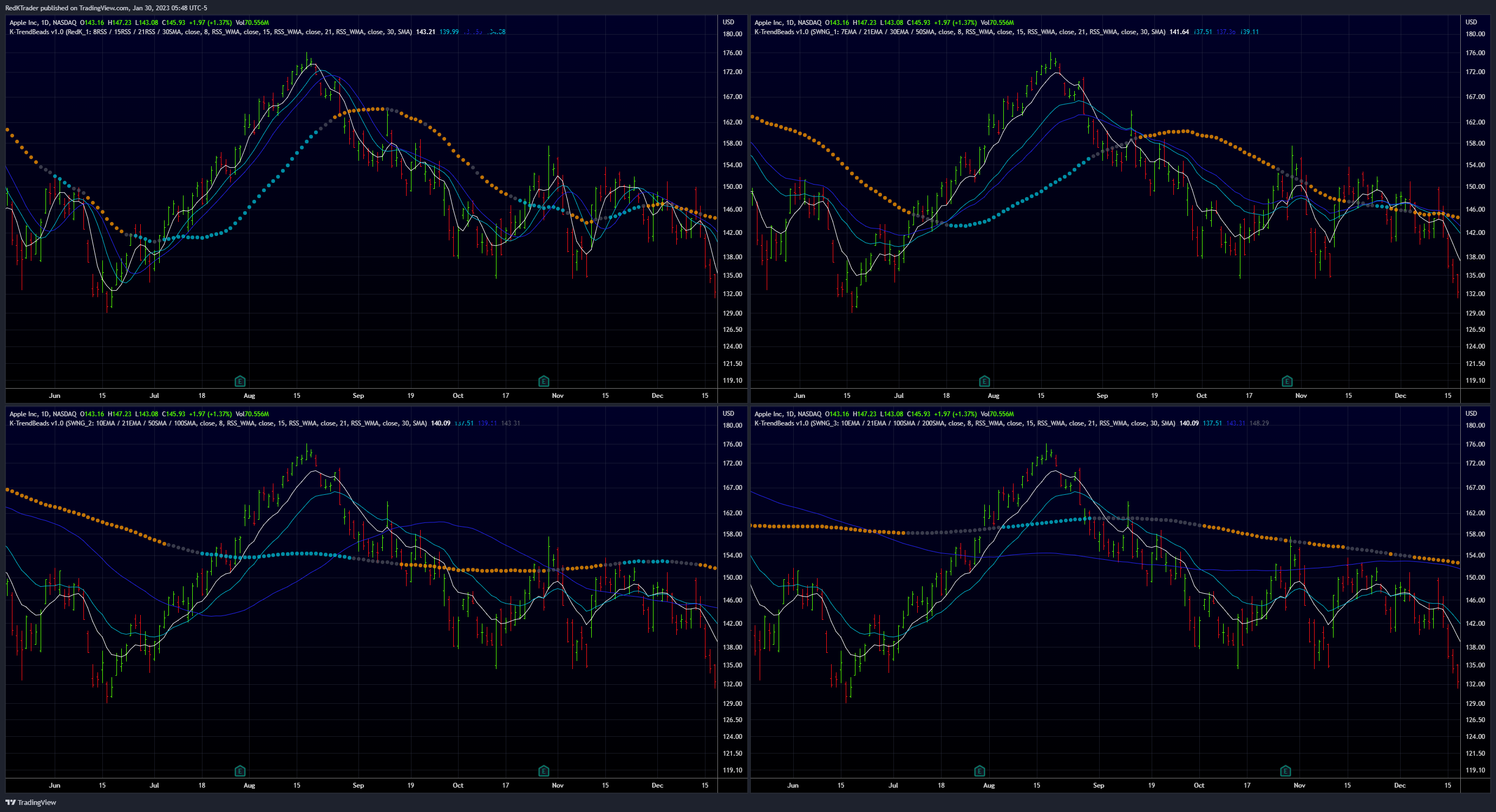The height and width of the screenshot is (812, 1496).
Task: Open the July earnings marker in SWNG_1 pane
Action: pyautogui.click(x=984, y=381)
